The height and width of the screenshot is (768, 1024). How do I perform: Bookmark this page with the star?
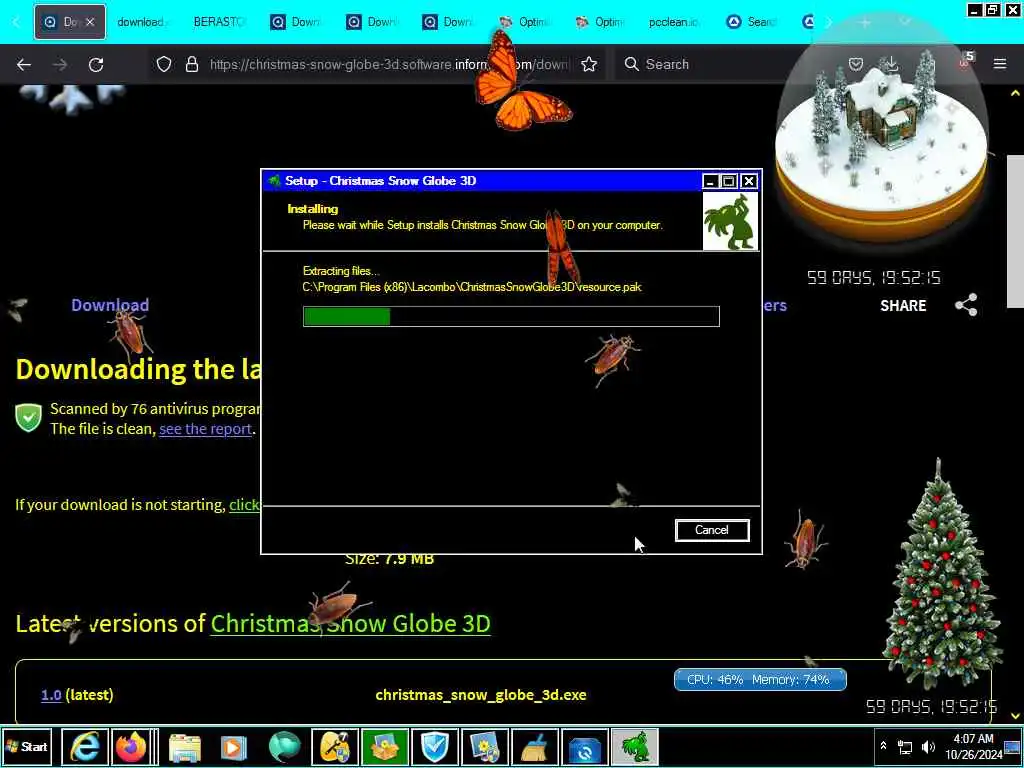pyautogui.click(x=589, y=64)
